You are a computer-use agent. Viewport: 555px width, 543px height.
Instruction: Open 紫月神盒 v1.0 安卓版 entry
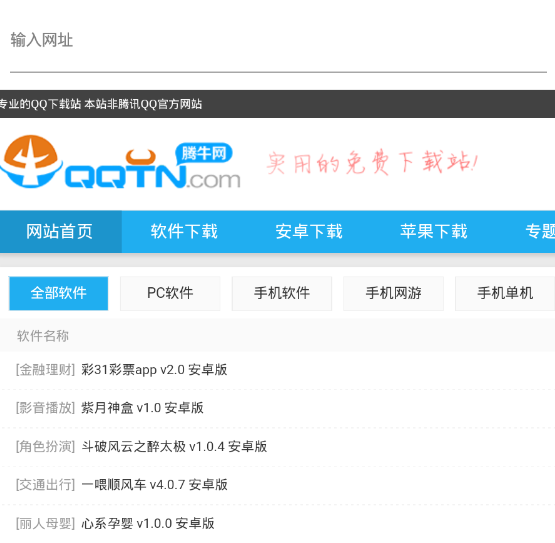142,408
